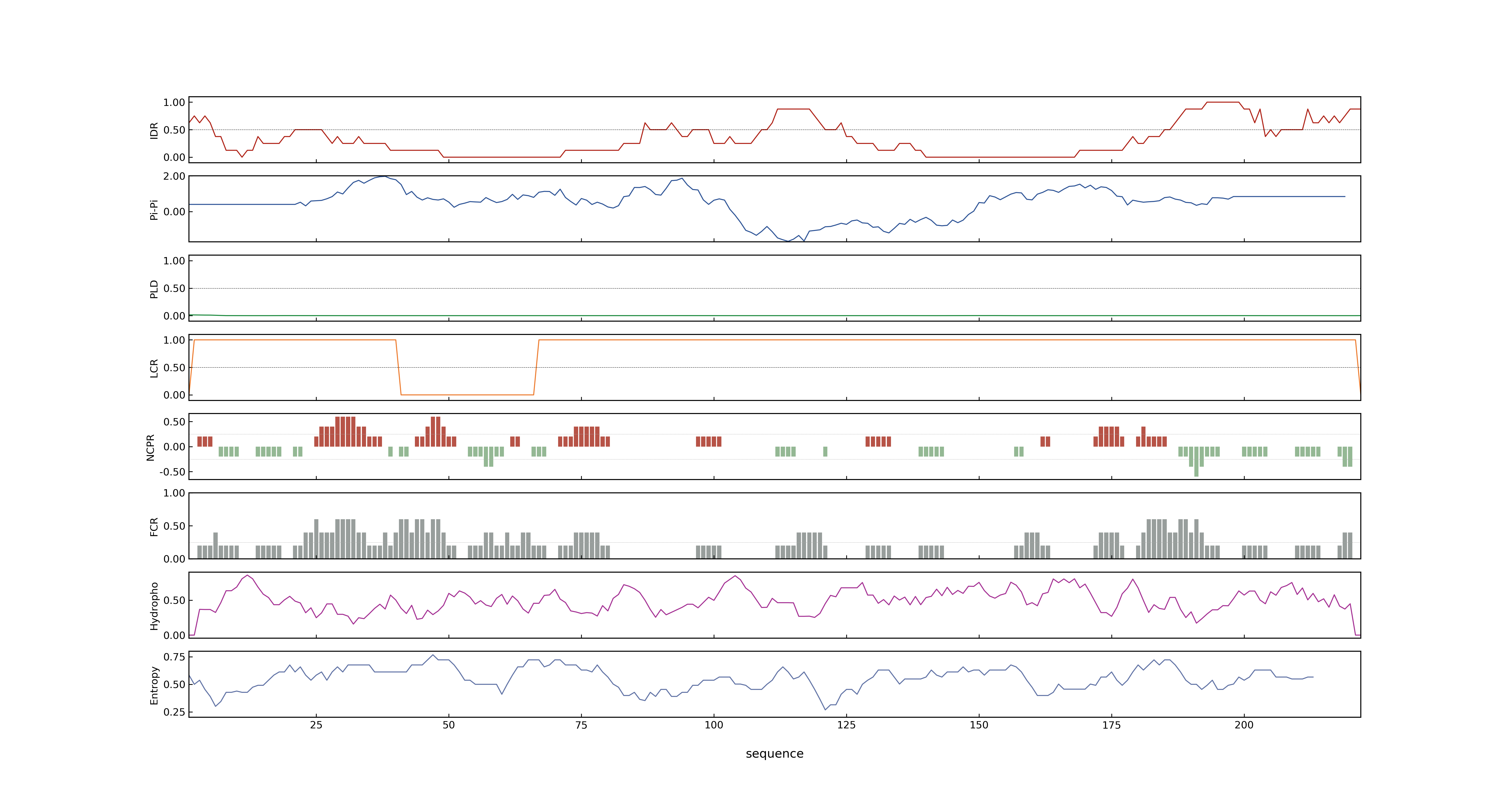Click x-axis tick label 75
Viewport: 1512px width, 806px height.
581,725
